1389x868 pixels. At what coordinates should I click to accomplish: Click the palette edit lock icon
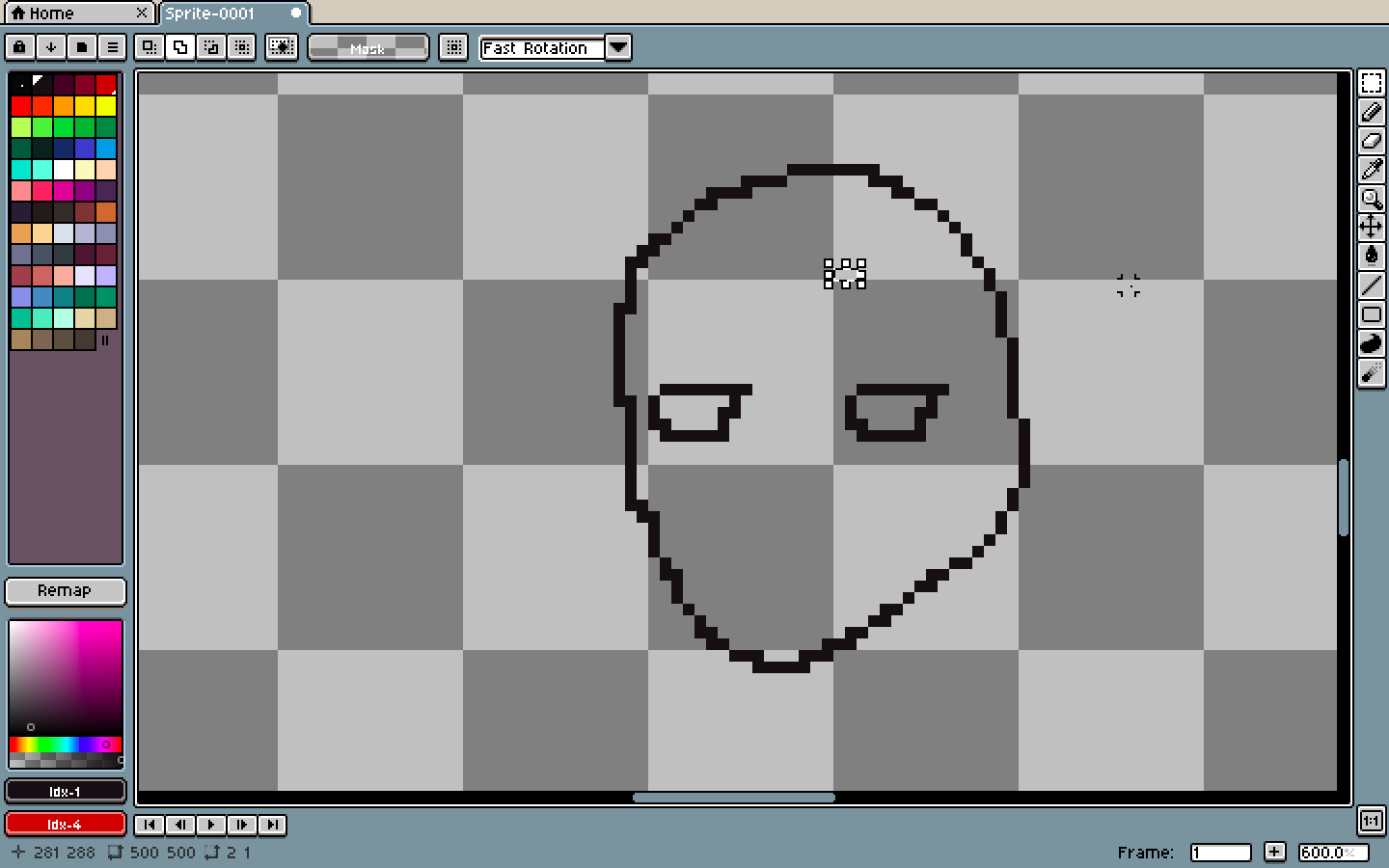click(20, 46)
